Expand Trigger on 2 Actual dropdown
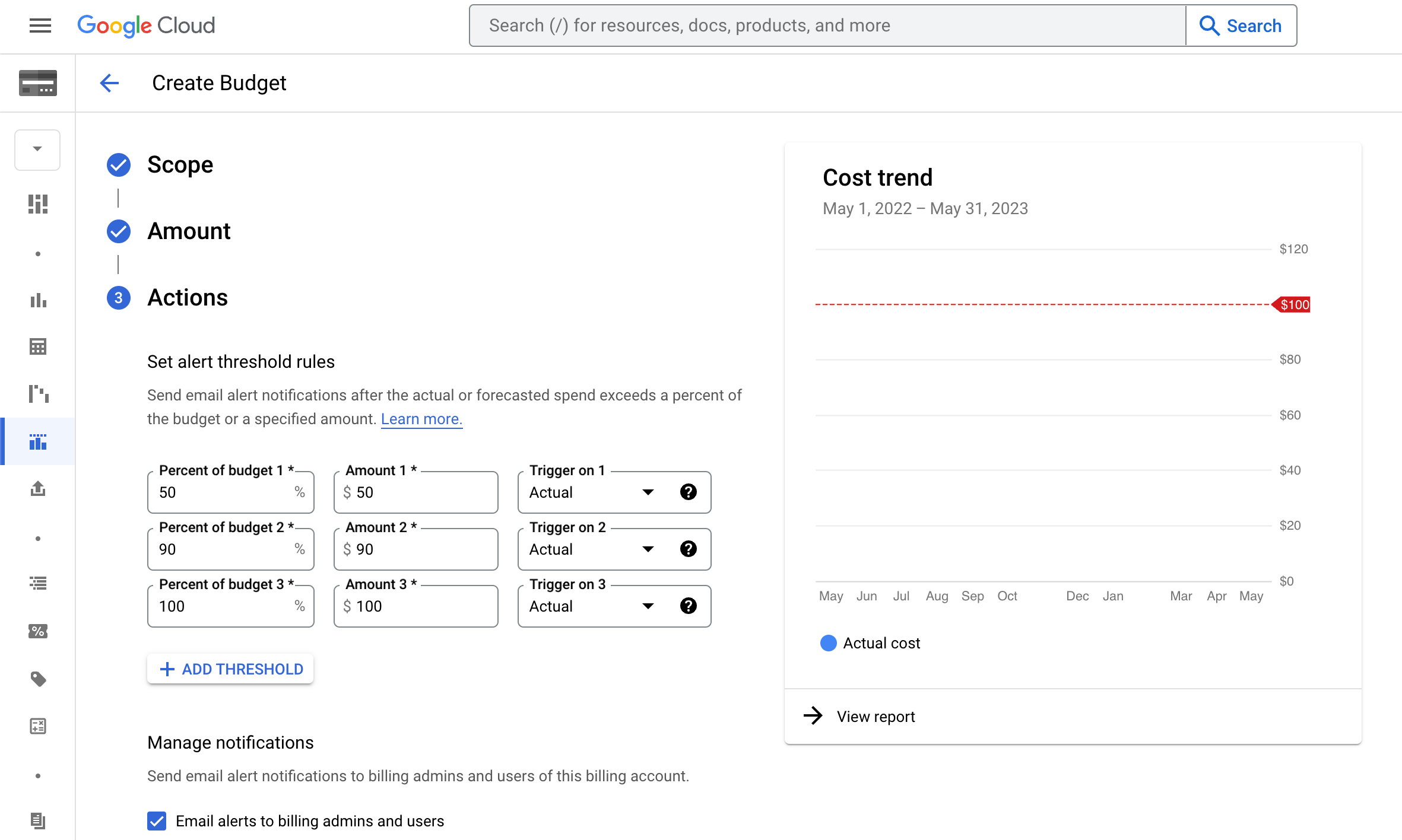1402x840 pixels. click(648, 548)
